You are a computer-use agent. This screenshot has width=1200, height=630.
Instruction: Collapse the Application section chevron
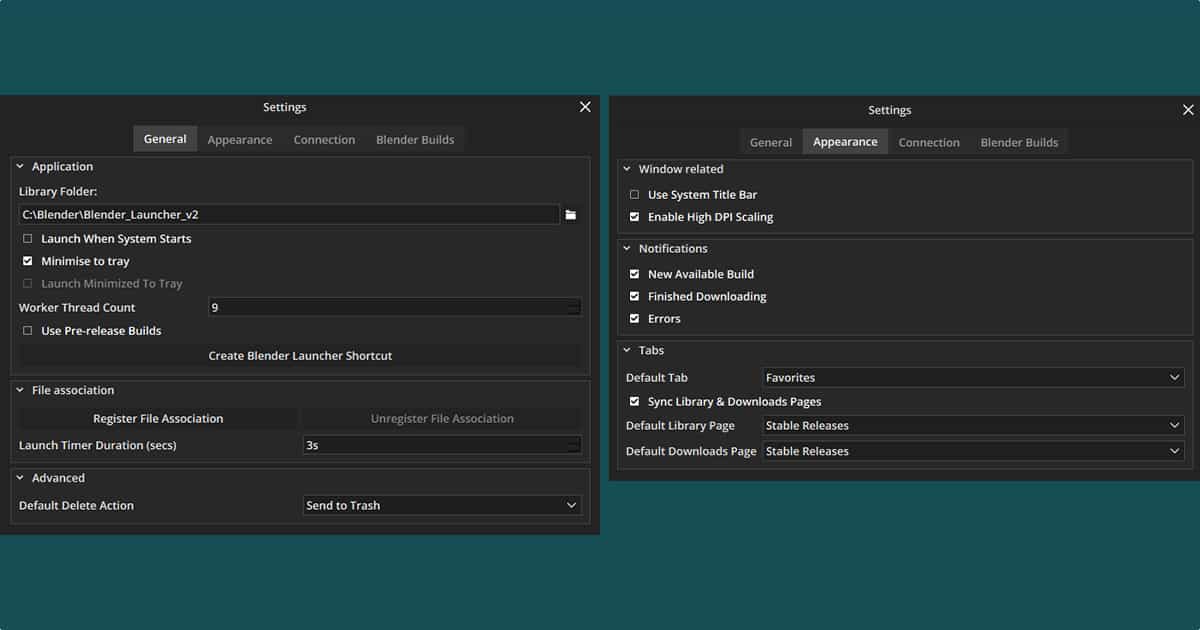(x=20, y=167)
